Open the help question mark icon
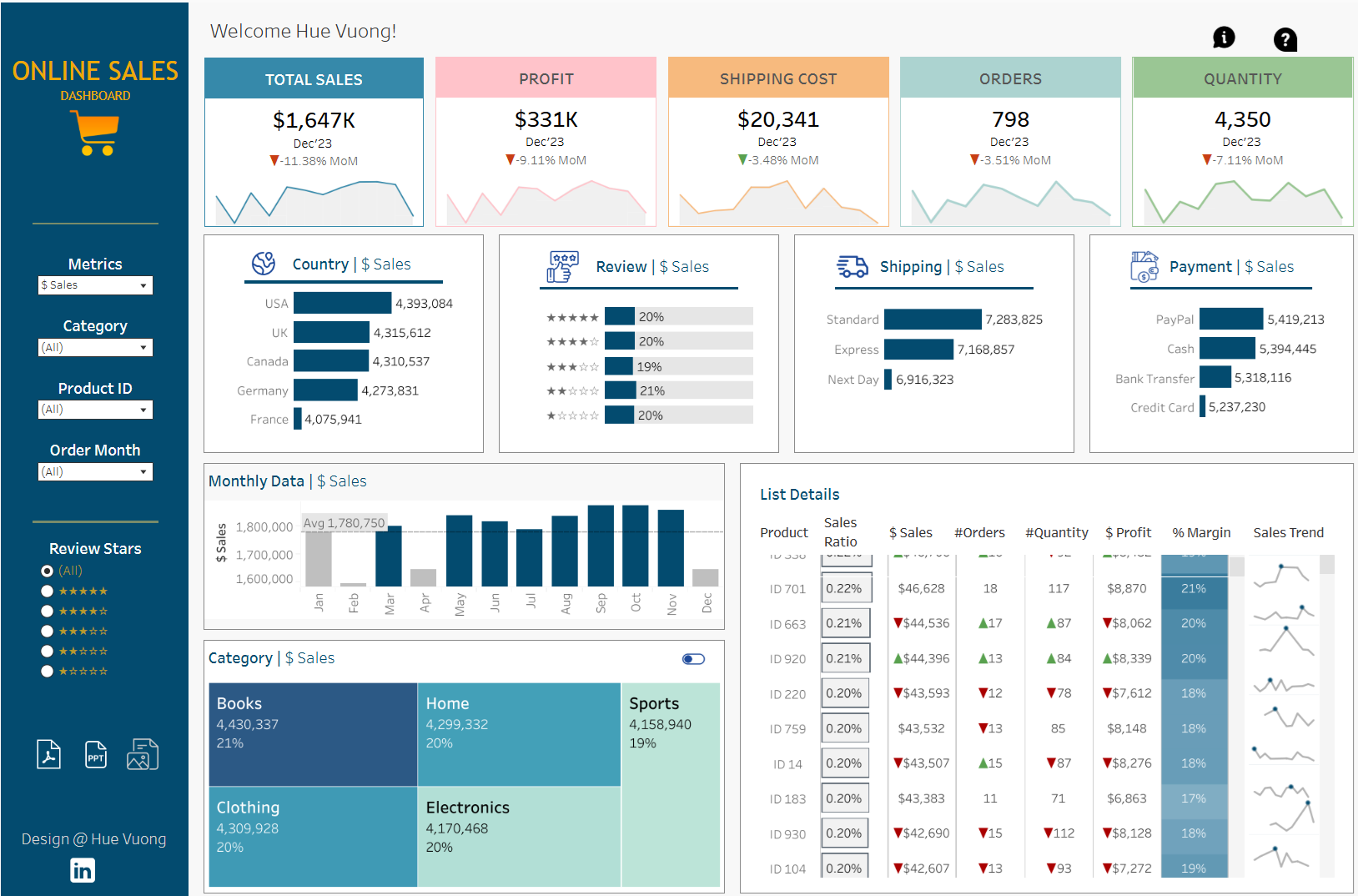 point(1285,39)
